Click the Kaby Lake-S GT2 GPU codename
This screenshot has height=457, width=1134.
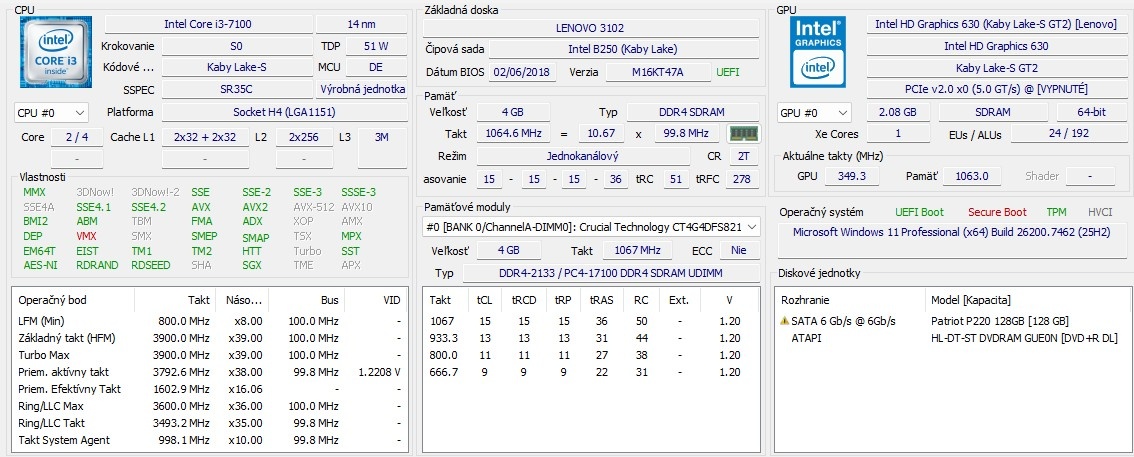[996, 67]
